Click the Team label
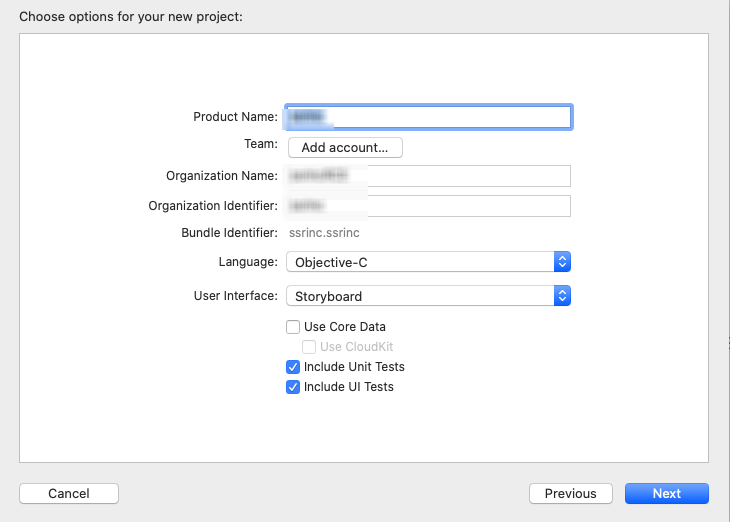Image resolution: width=730 pixels, height=522 pixels. click(x=260, y=144)
